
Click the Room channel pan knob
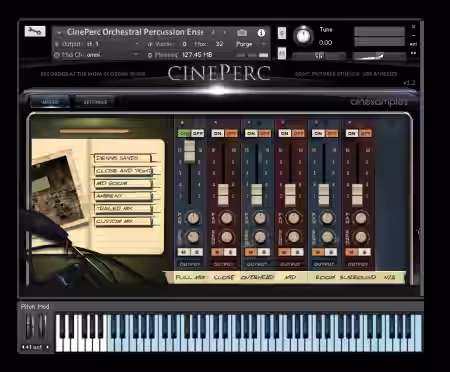point(327,218)
